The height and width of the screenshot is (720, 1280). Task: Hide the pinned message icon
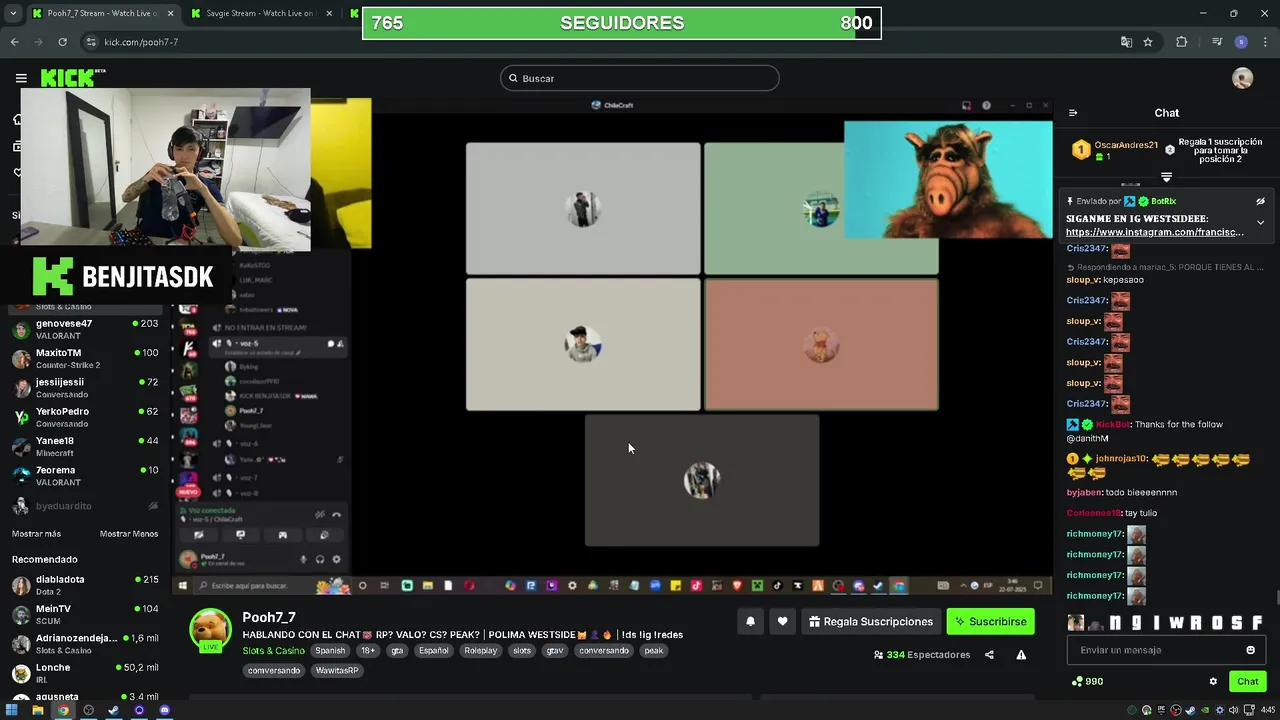(x=1260, y=201)
